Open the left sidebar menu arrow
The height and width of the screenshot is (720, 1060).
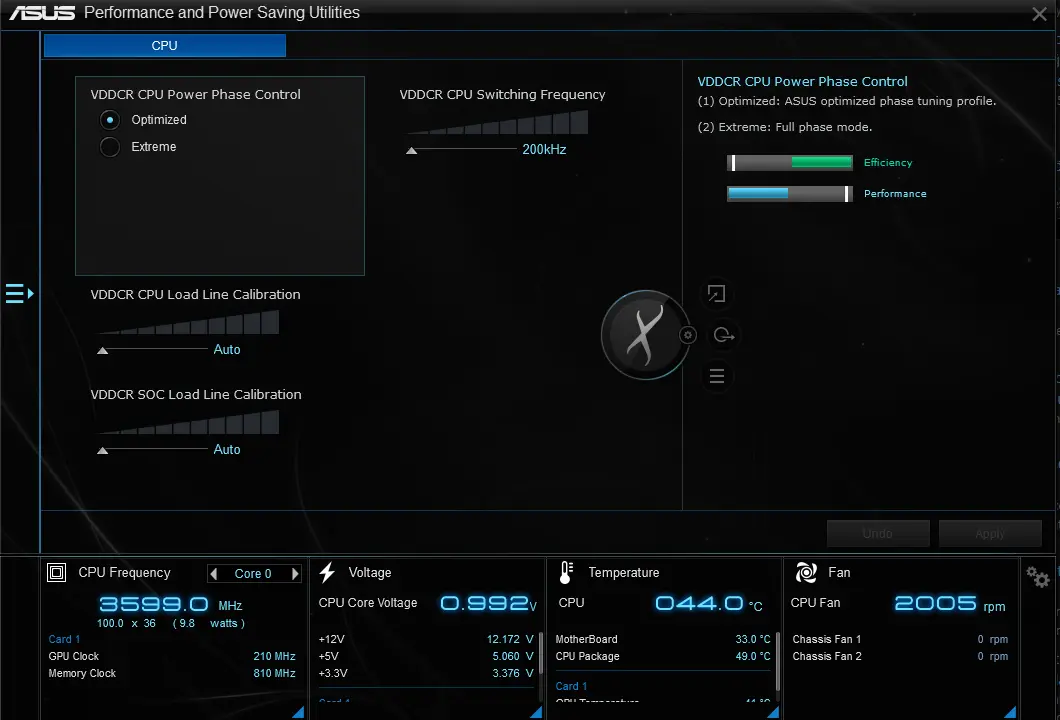tap(20, 293)
